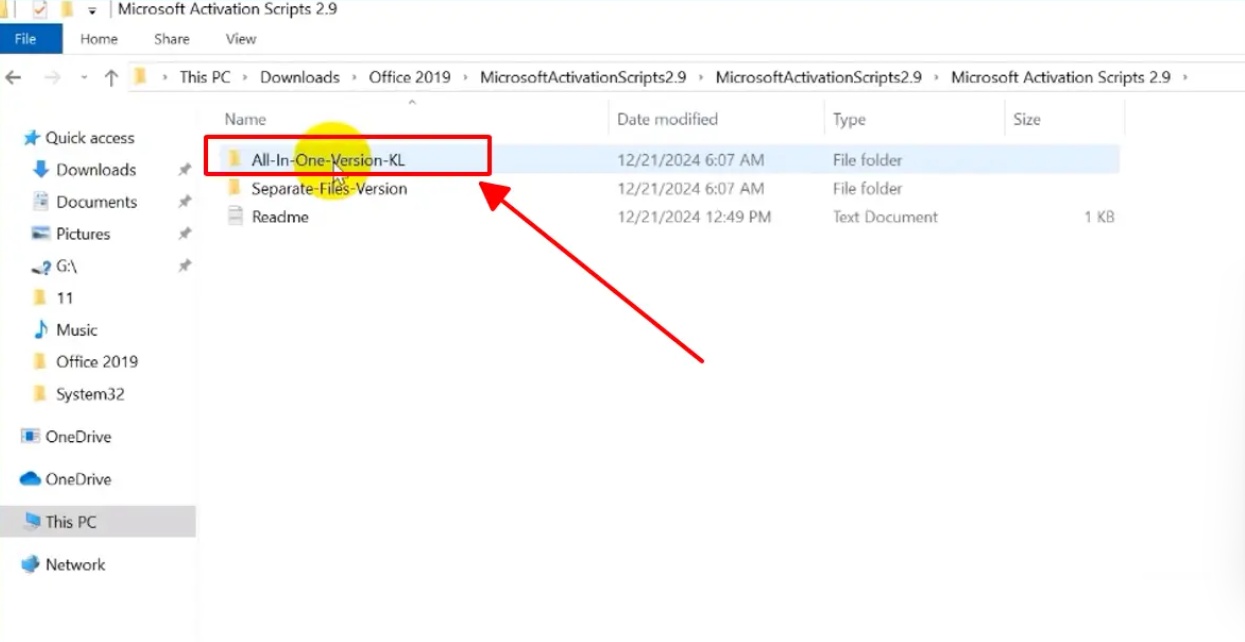Click the Readme date 12/21/2024 12:49 PM
The width and height of the screenshot is (1245, 642).
pos(694,217)
